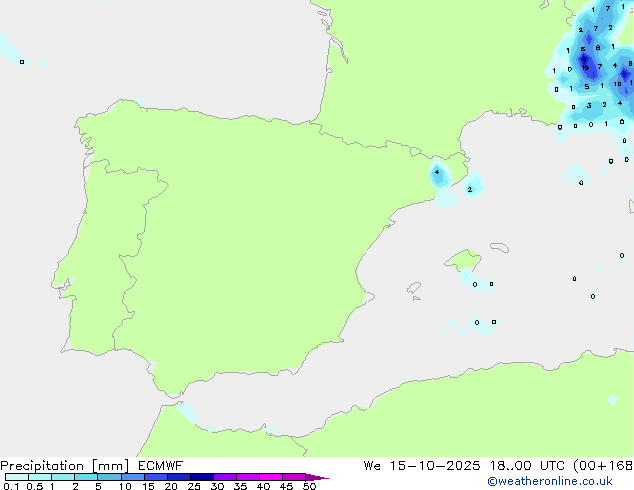Click the above-50 arrow tip of legend

317,477
